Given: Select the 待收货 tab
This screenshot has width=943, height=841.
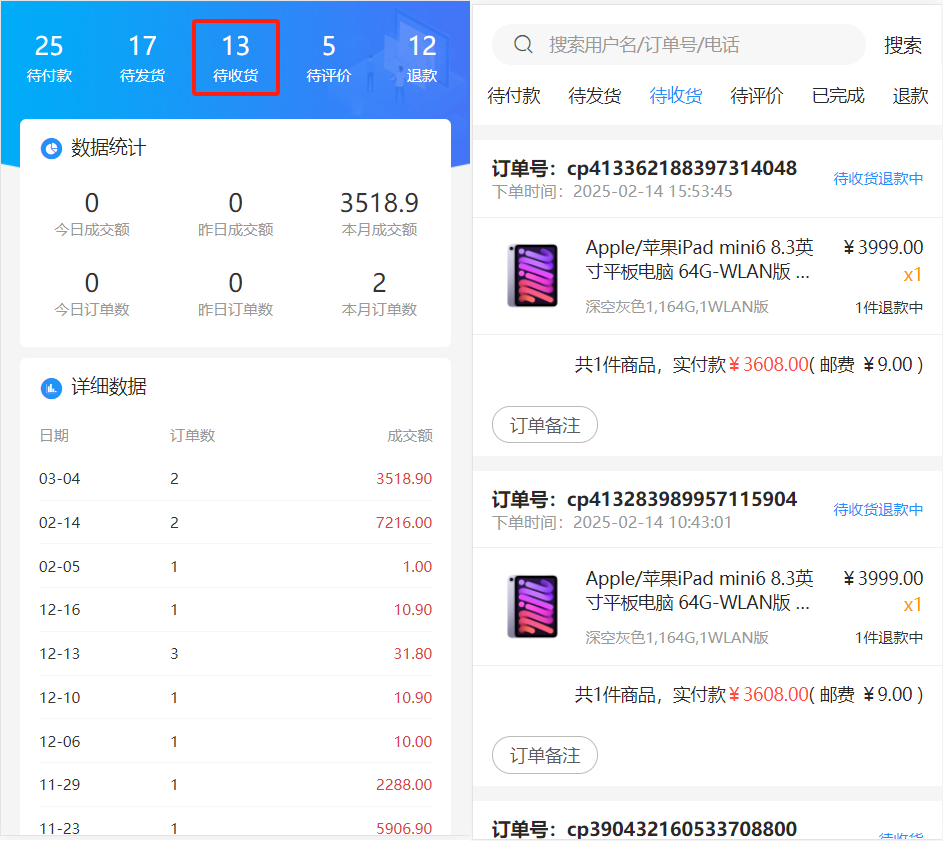Looking at the screenshot, I should point(676,96).
